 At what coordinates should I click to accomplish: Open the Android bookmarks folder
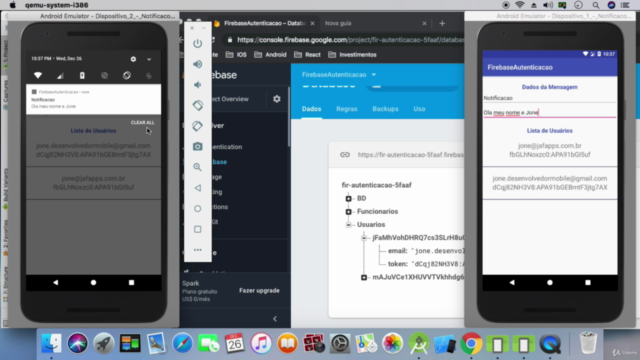coord(270,55)
